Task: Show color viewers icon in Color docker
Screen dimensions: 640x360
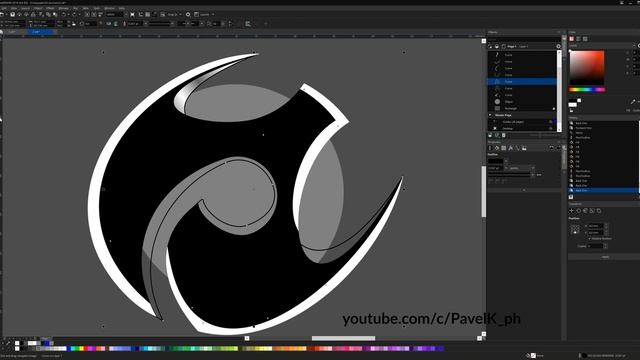Action: click(x=571, y=39)
